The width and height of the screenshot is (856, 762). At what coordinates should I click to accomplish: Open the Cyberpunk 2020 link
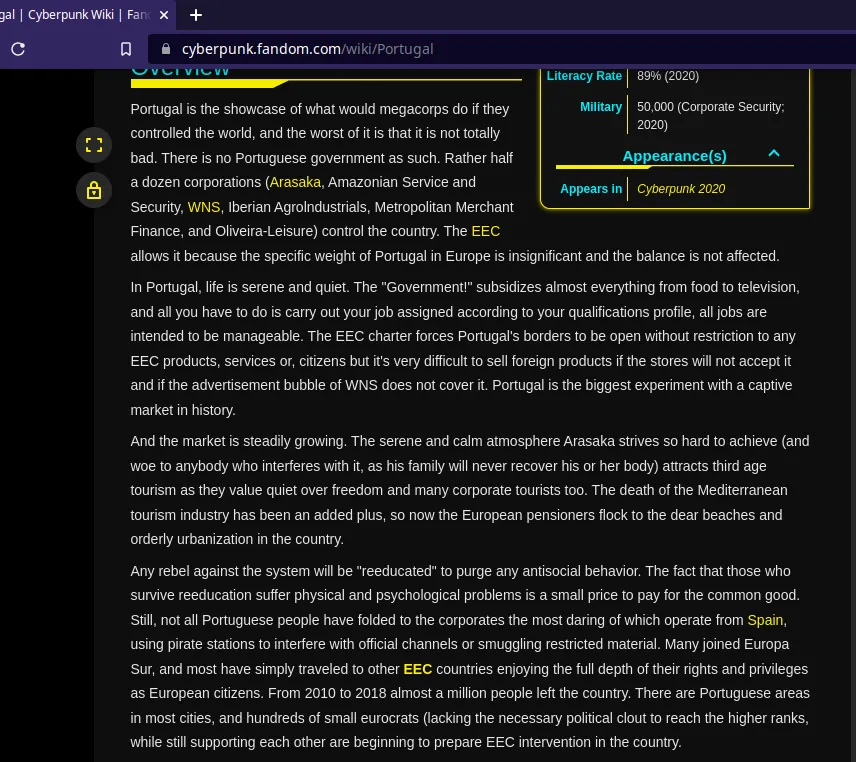pyautogui.click(x=681, y=189)
